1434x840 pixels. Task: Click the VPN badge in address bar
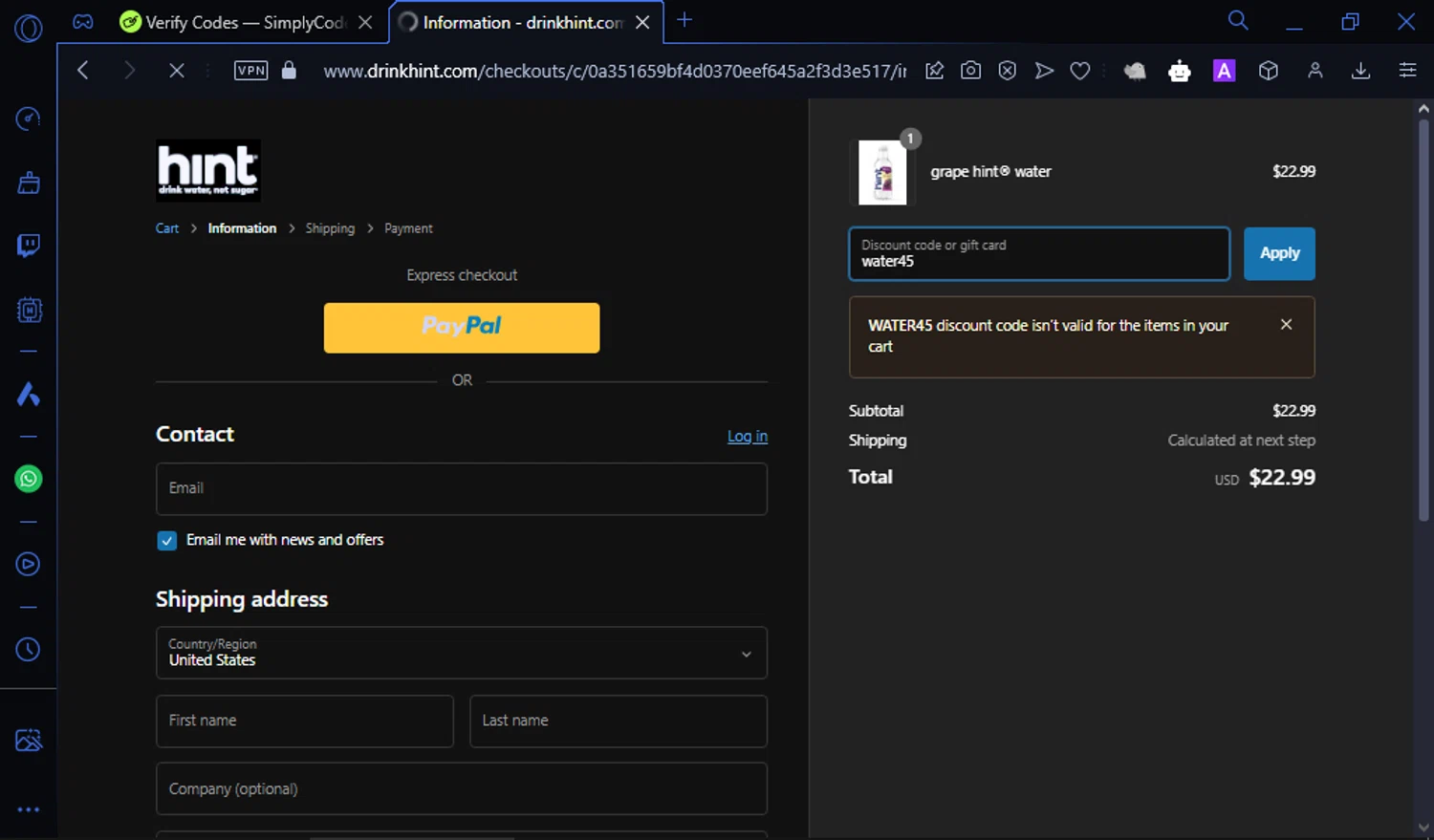coord(250,71)
